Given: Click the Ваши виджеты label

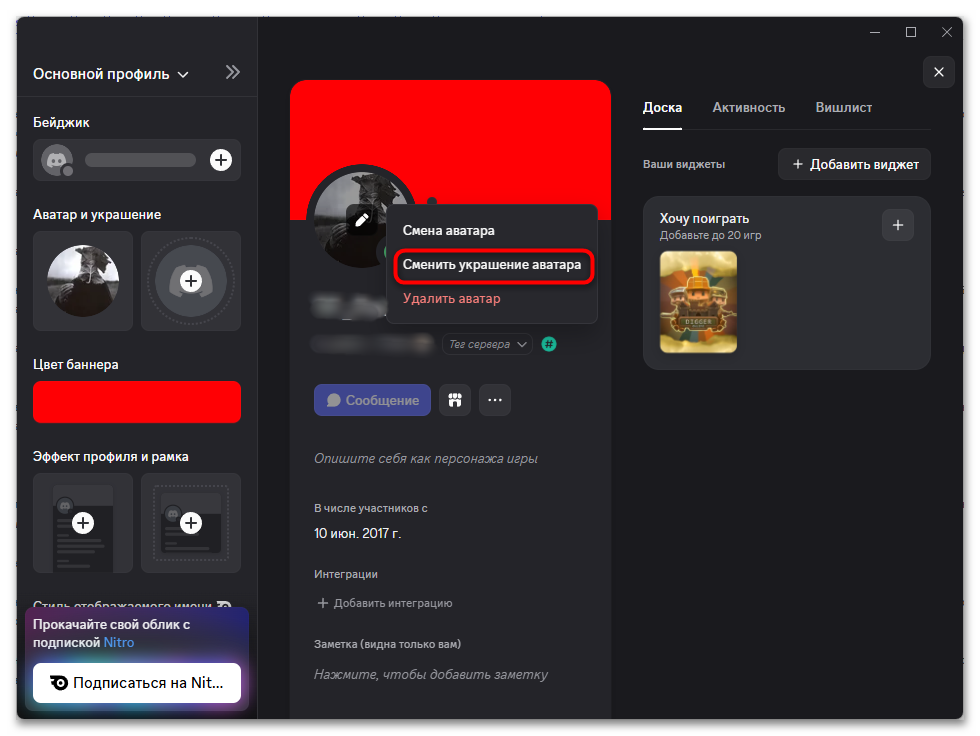Looking at the screenshot, I should pos(684,164).
